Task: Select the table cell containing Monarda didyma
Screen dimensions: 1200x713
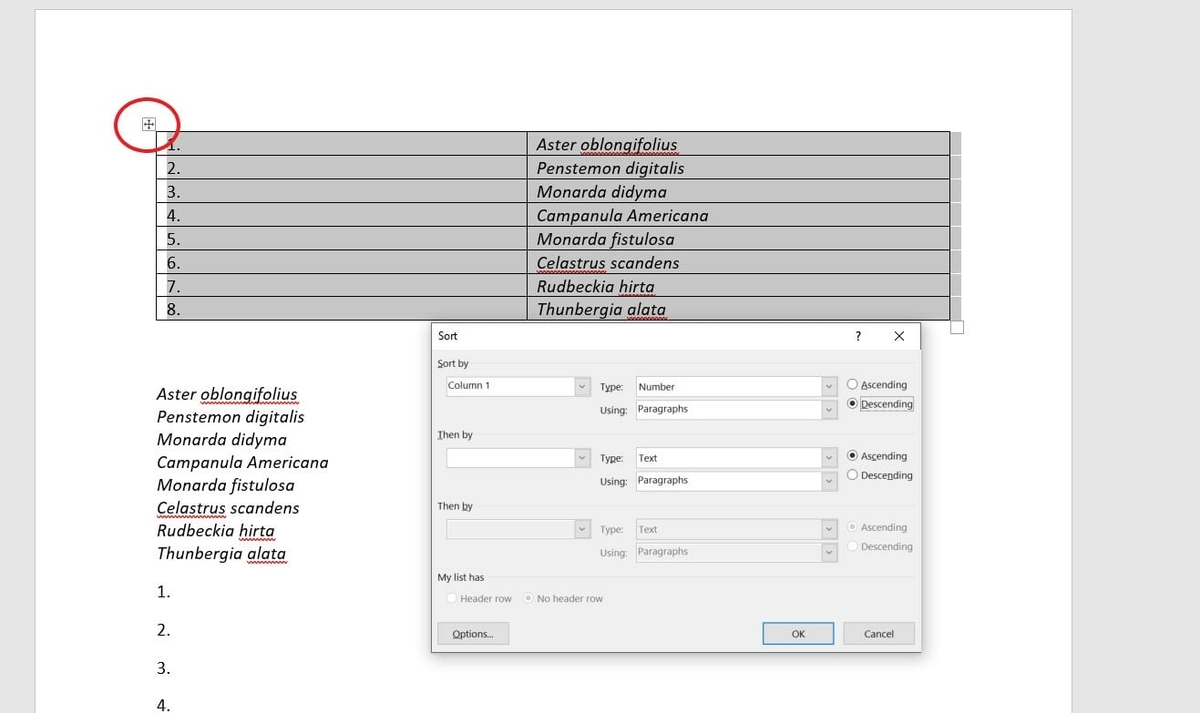Action: tap(620, 191)
